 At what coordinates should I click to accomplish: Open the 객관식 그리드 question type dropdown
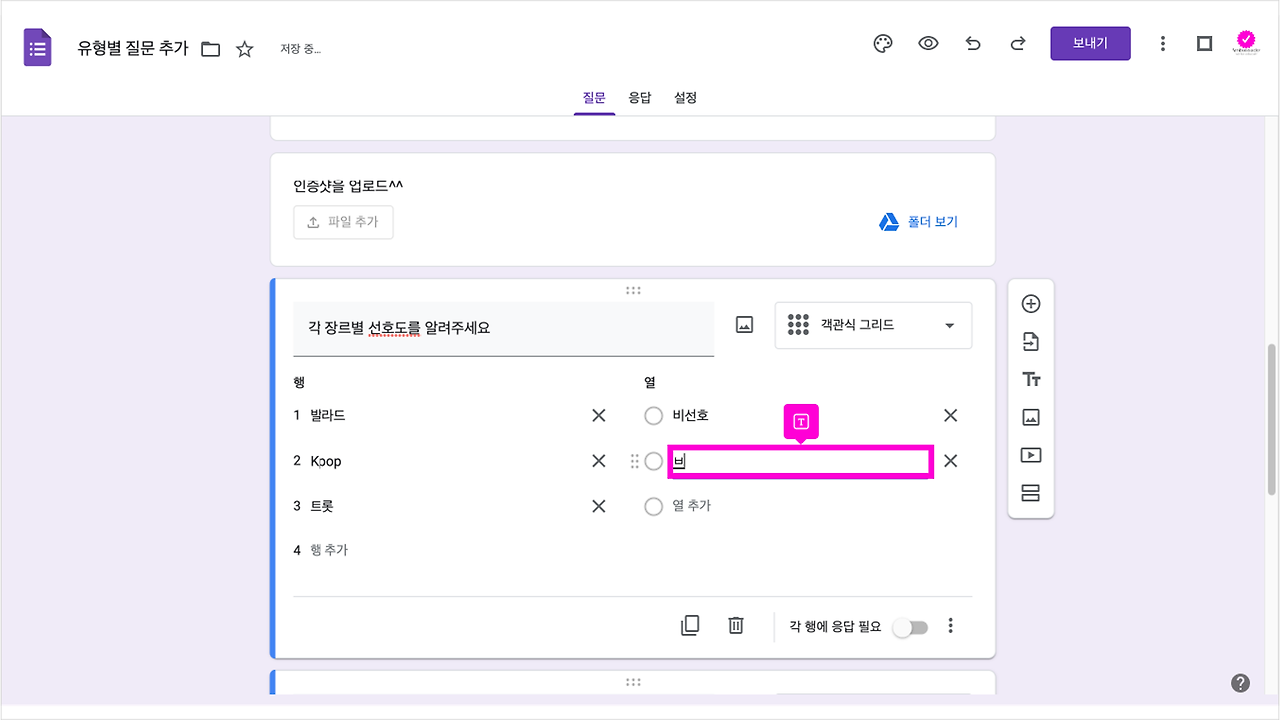872,325
